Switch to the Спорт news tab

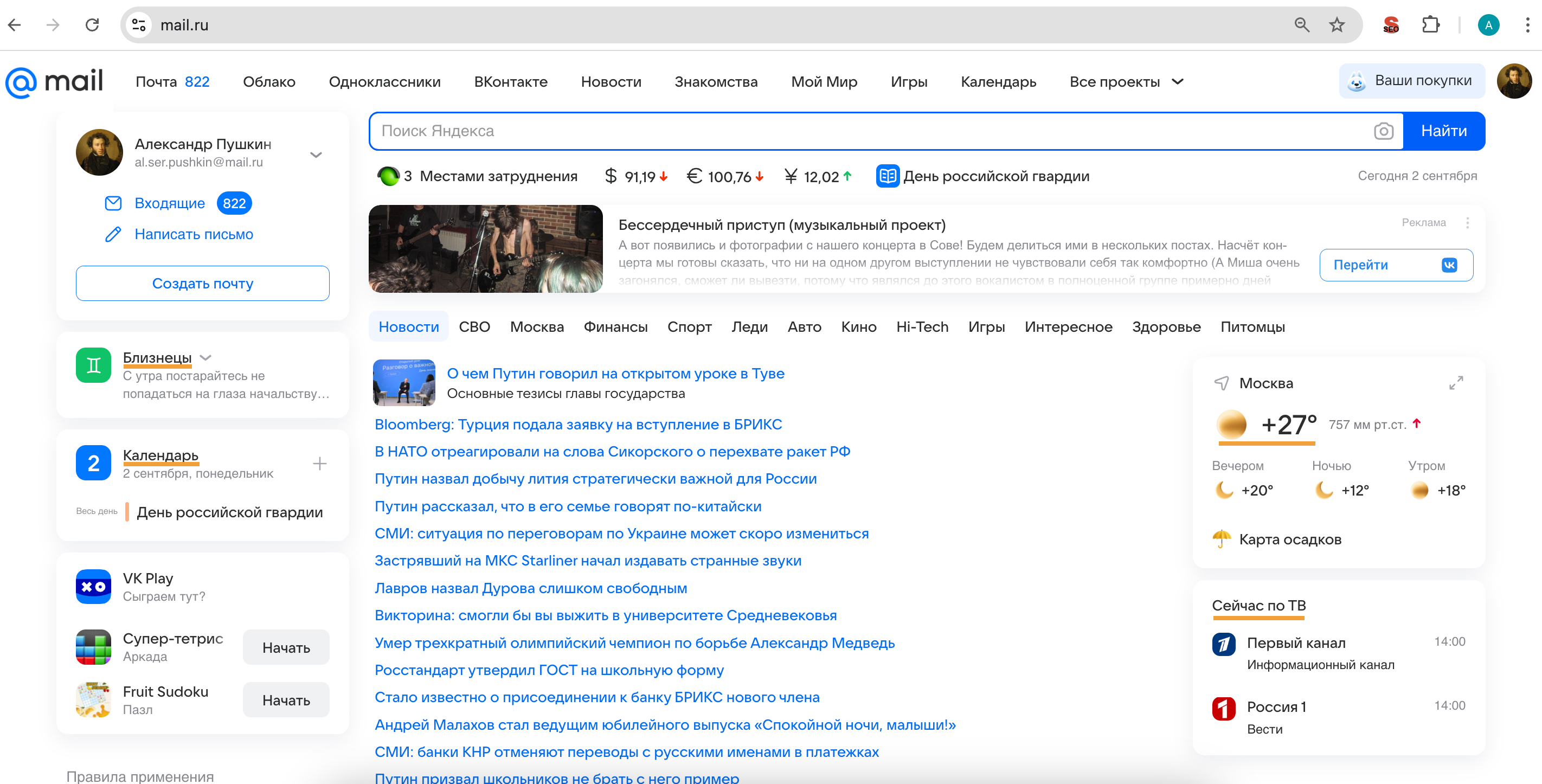(689, 327)
